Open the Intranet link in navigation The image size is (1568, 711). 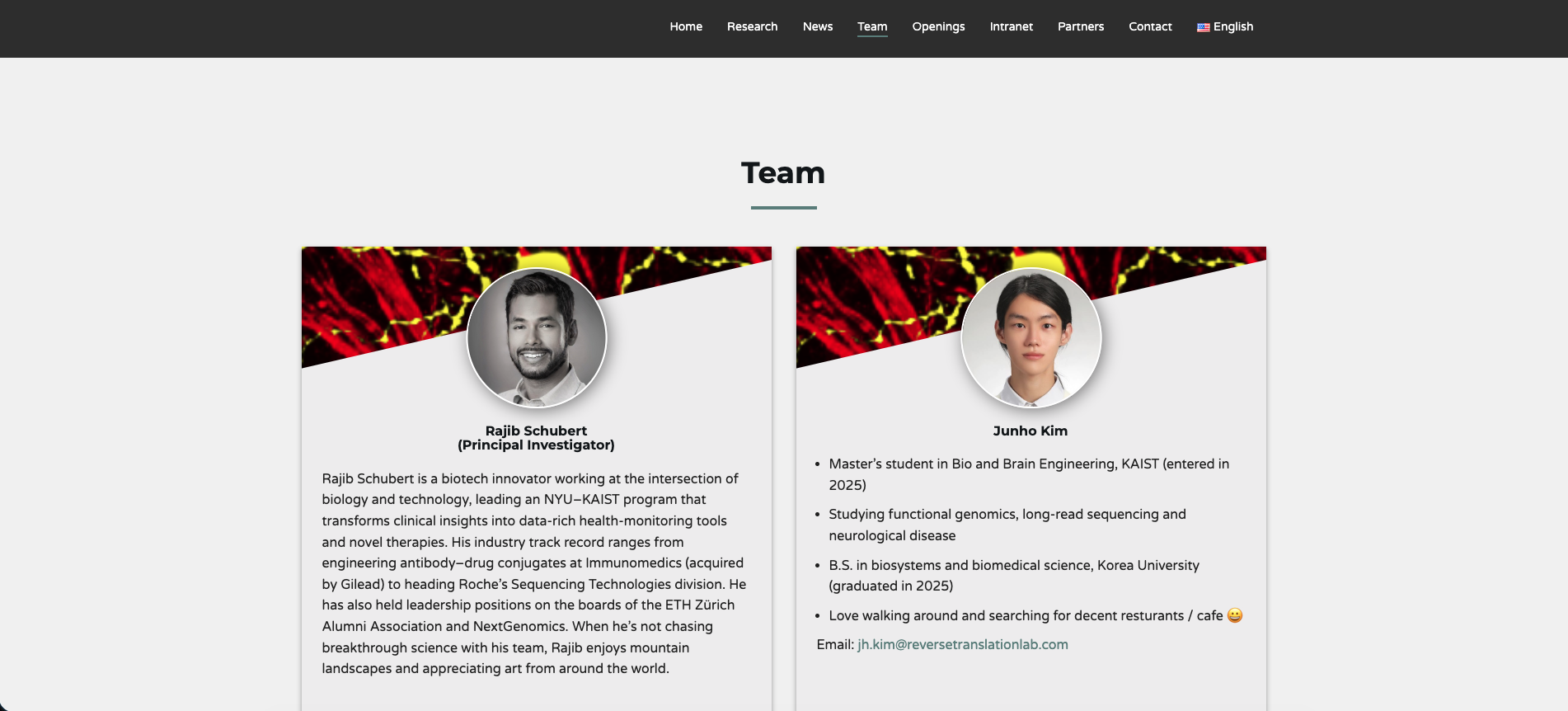coord(1011,26)
